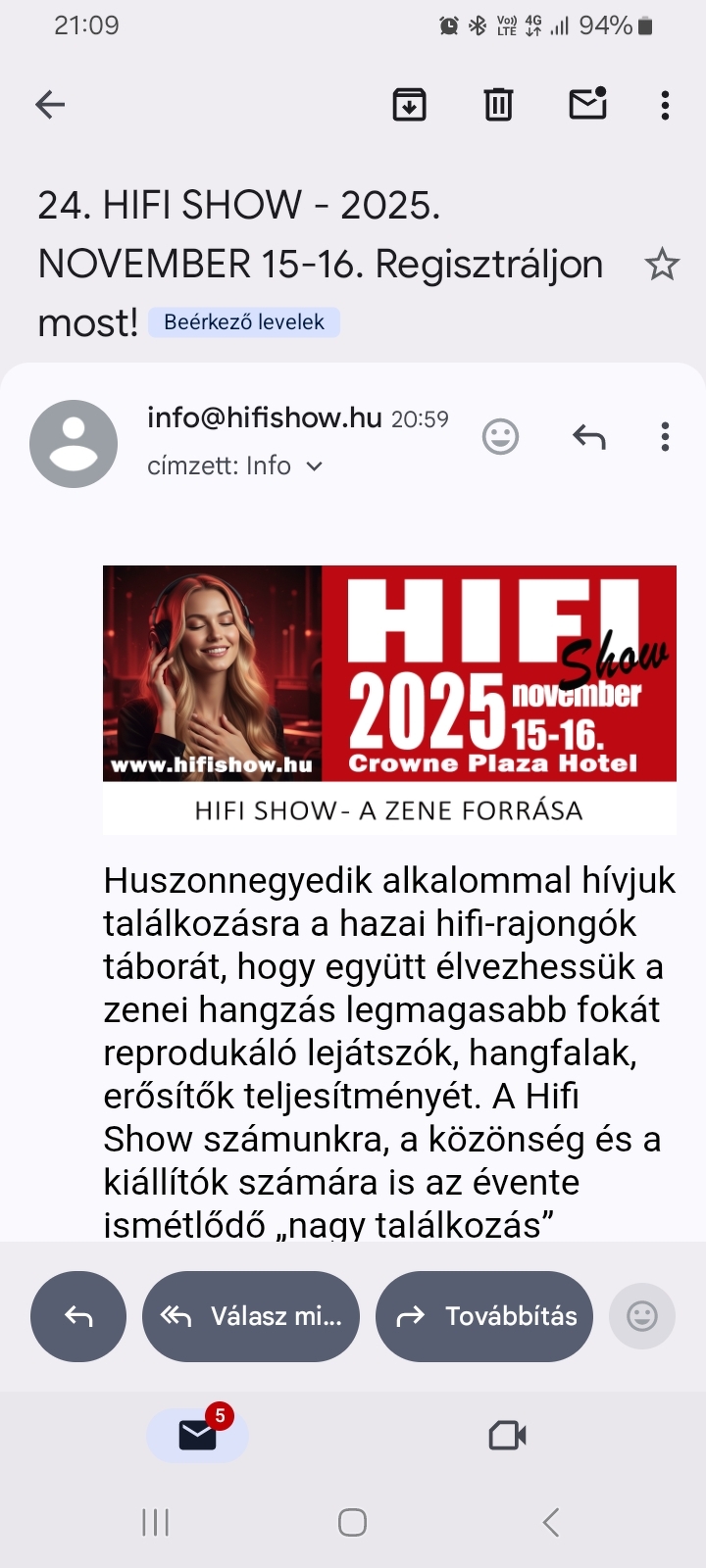This screenshot has height=1568, width=706.
Task: Mark email as unread with envelope icon
Action: 588,103
